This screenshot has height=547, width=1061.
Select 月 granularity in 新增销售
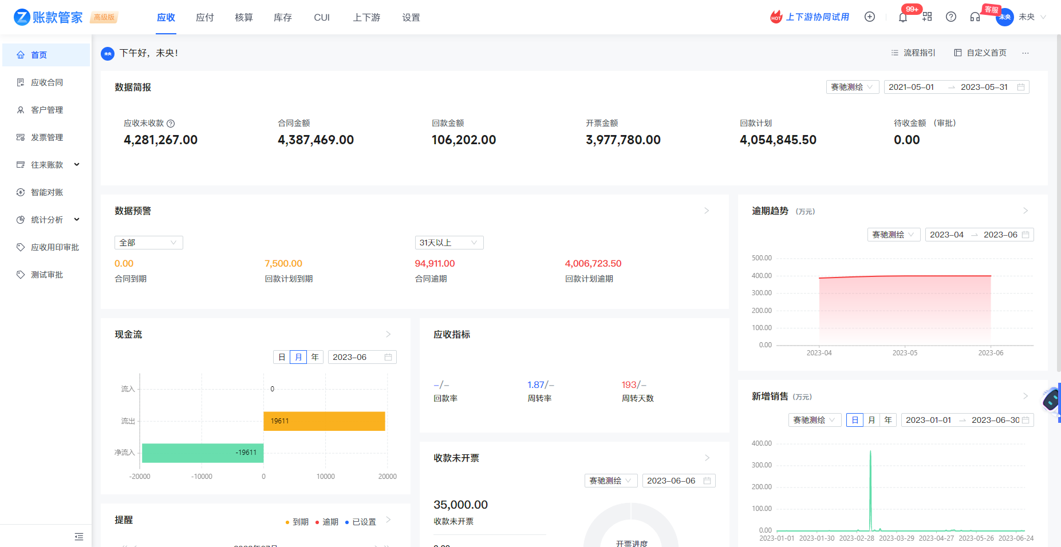coord(872,420)
